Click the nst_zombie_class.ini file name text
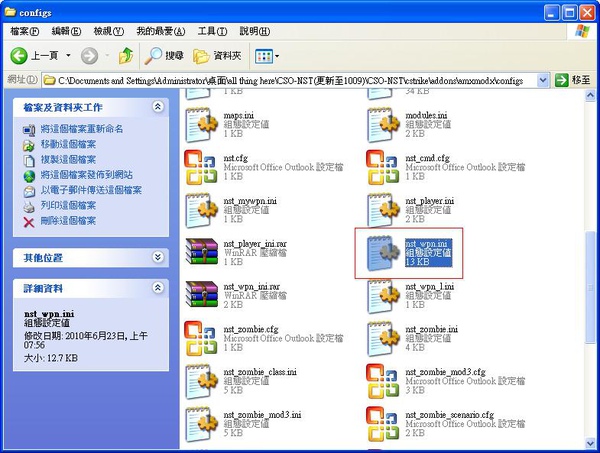The width and height of the screenshot is (600, 453). 260,372
